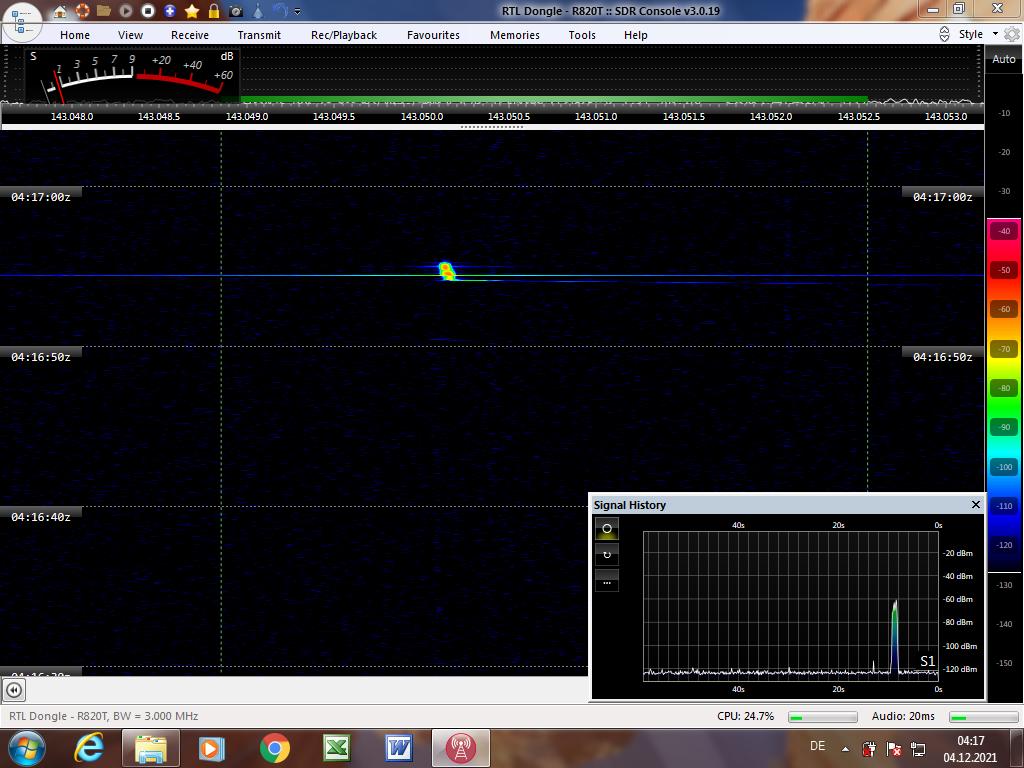This screenshot has height=768, width=1024.
Task: Open Word from the taskbar
Action: click(x=399, y=748)
